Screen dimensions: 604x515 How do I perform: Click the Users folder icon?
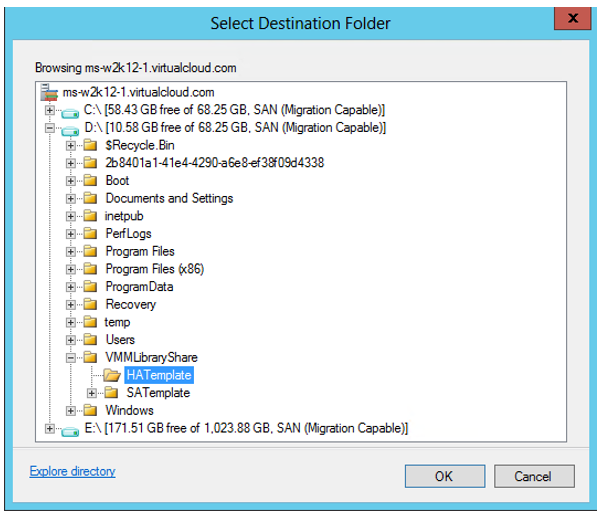coord(90,340)
